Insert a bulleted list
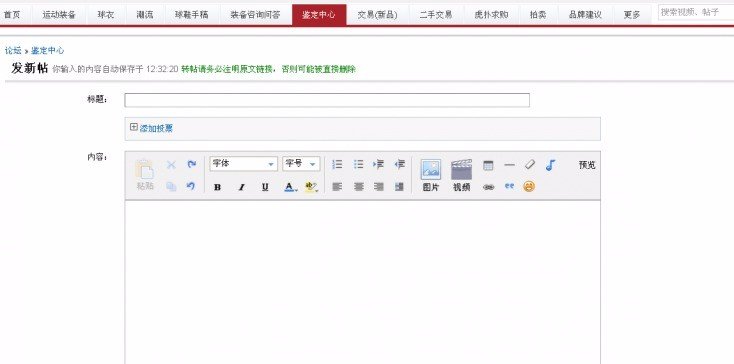Screen dimensions: 734x364 [x=359, y=164]
